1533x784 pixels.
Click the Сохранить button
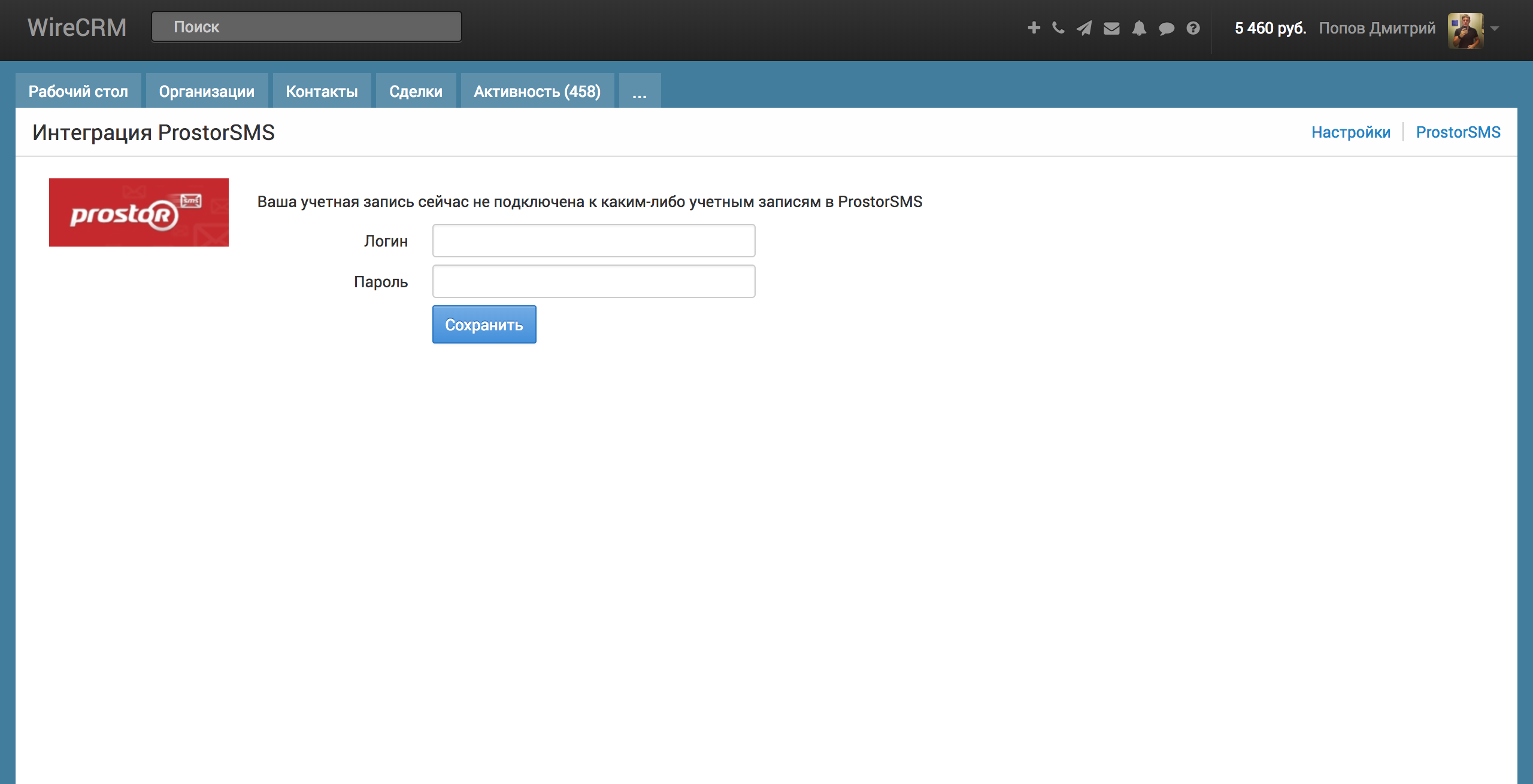pos(484,324)
